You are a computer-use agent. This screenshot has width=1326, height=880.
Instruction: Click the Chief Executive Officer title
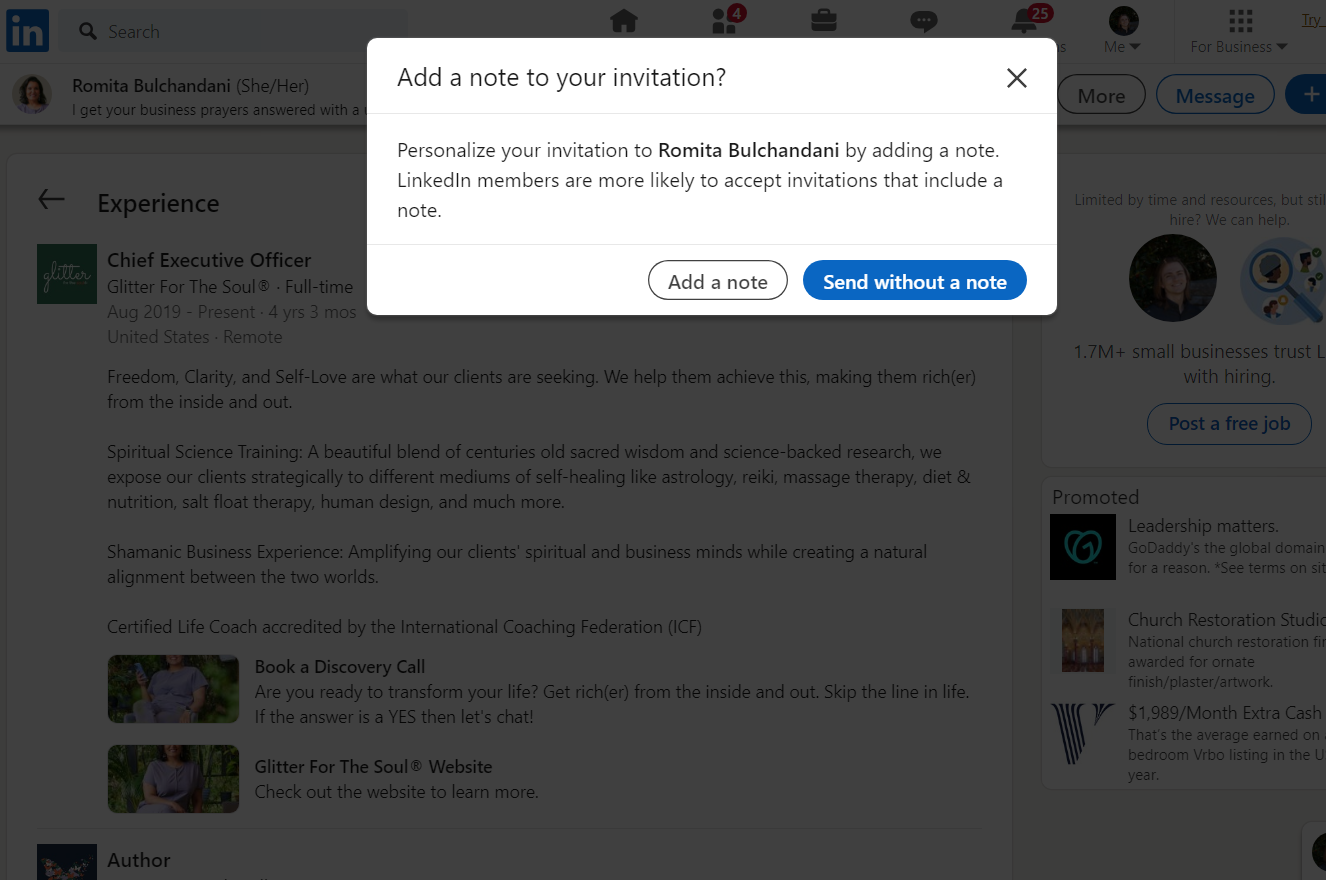tap(209, 260)
